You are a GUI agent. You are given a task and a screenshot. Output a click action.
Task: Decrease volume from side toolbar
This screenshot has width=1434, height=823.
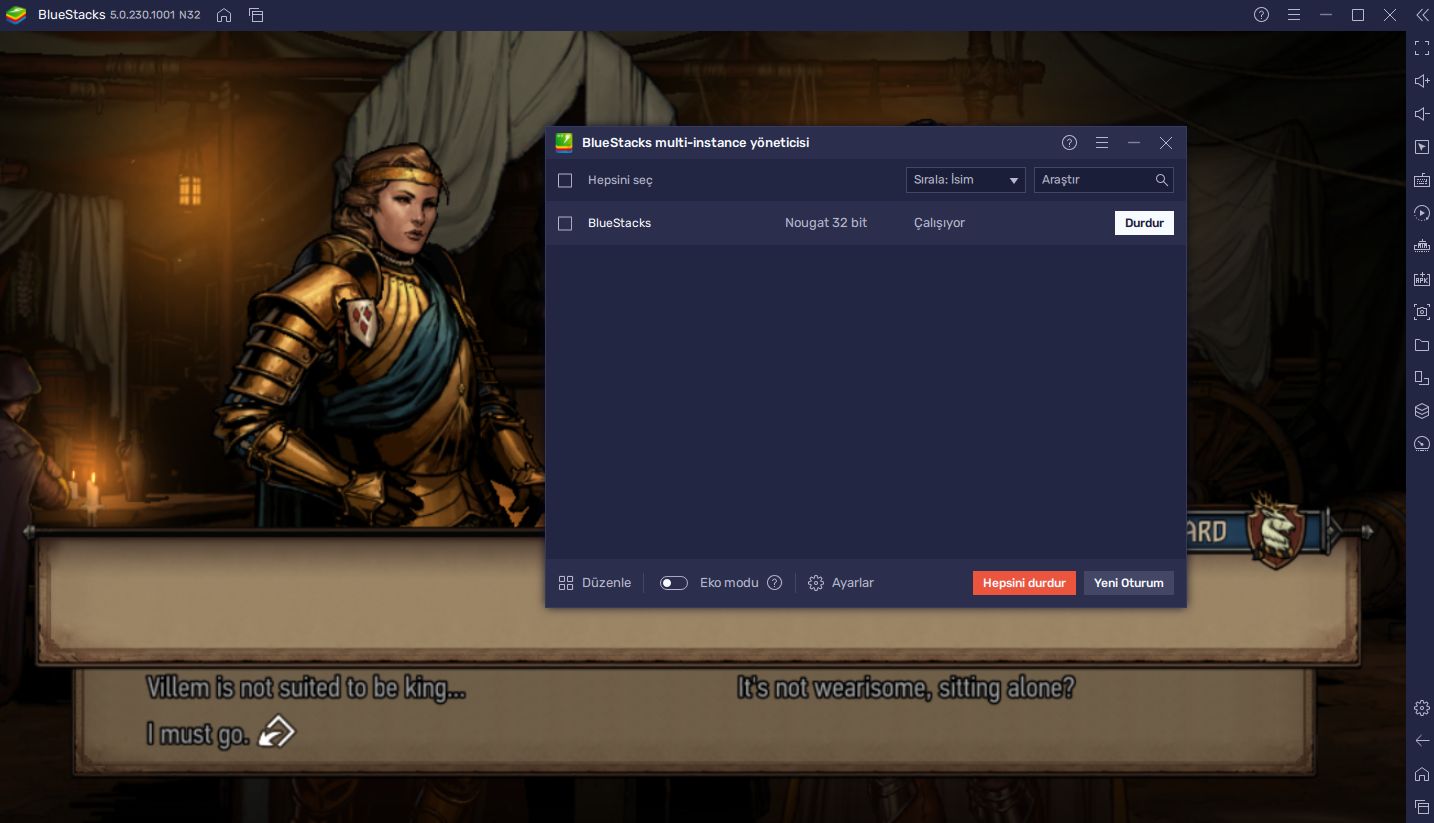pyautogui.click(x=1422, y=114)
